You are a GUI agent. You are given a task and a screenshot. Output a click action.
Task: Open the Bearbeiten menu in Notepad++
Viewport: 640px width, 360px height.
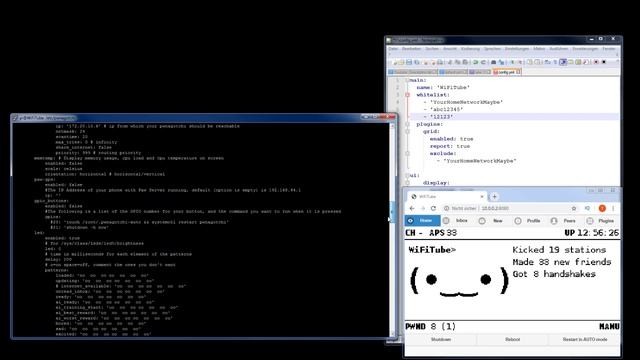[411, 49]
